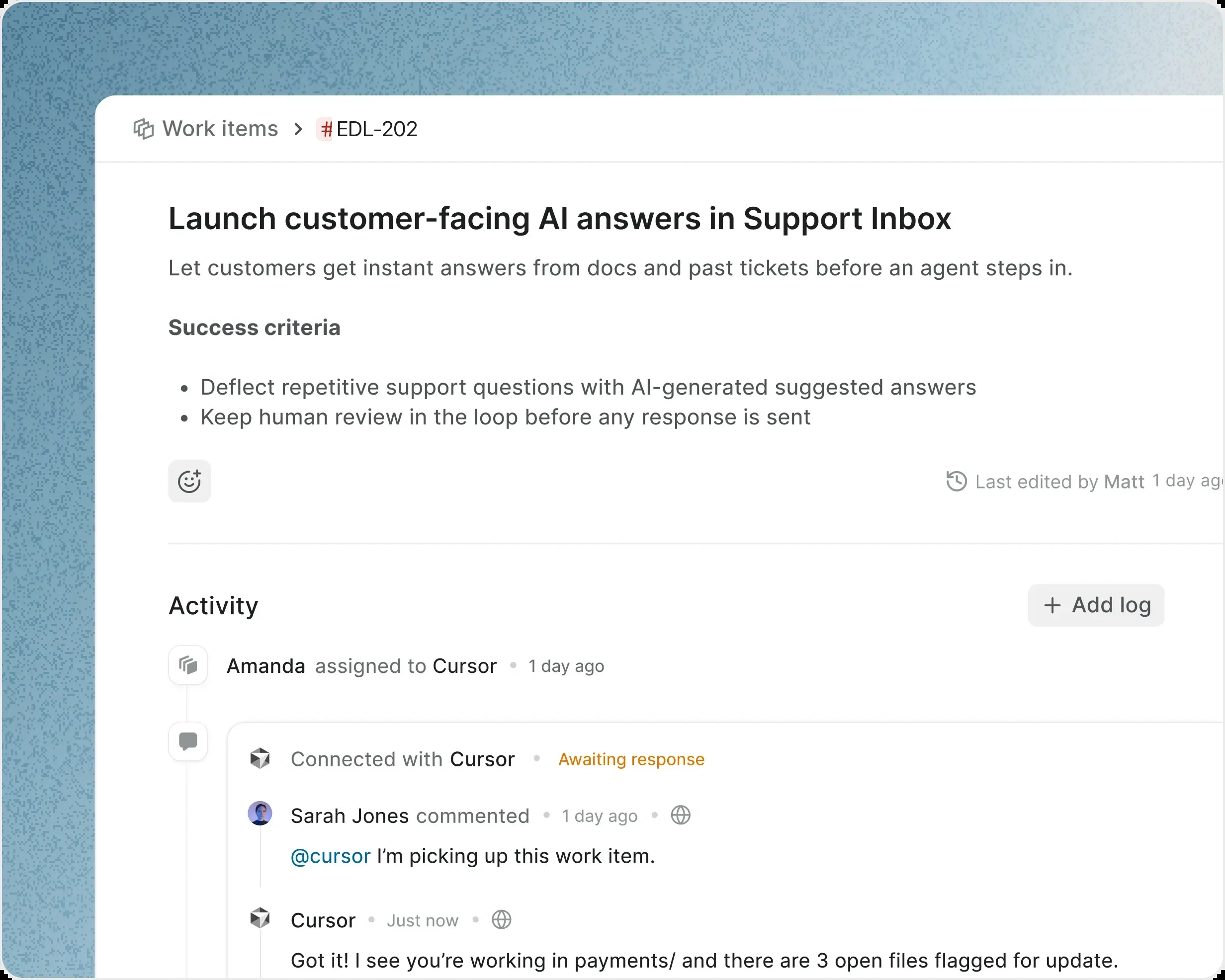
Task: Click the Success criteria heading
Action: coord(254,328)
